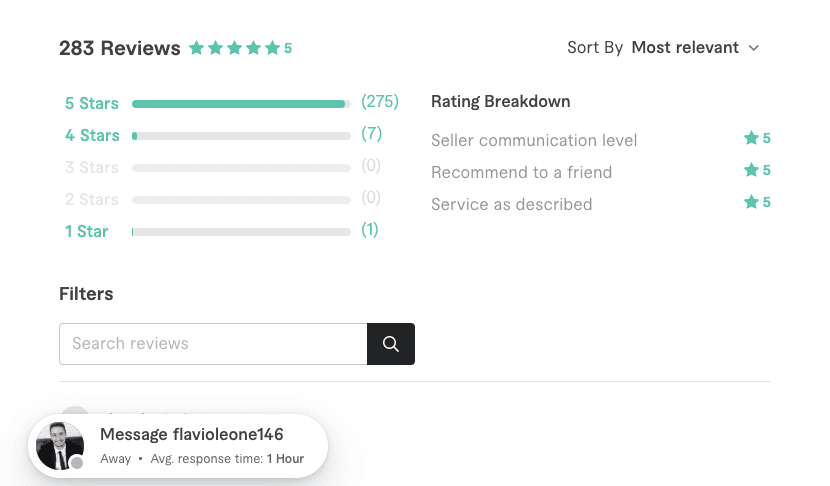830x486 pixels.
Task: Click the (1) review count
Action: (370, 230)
